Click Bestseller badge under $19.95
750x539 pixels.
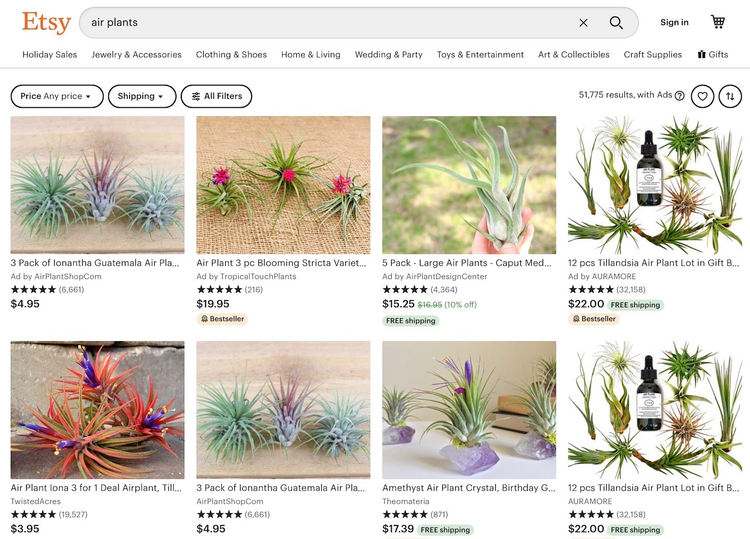222,319
